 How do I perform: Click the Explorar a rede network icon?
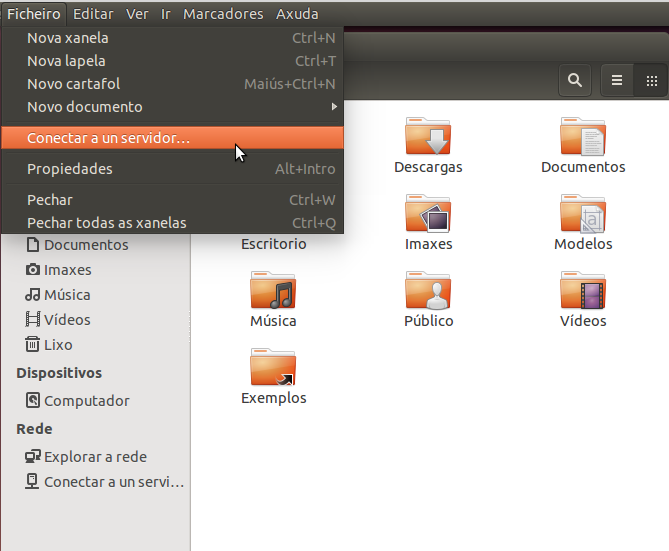(32, 456)
